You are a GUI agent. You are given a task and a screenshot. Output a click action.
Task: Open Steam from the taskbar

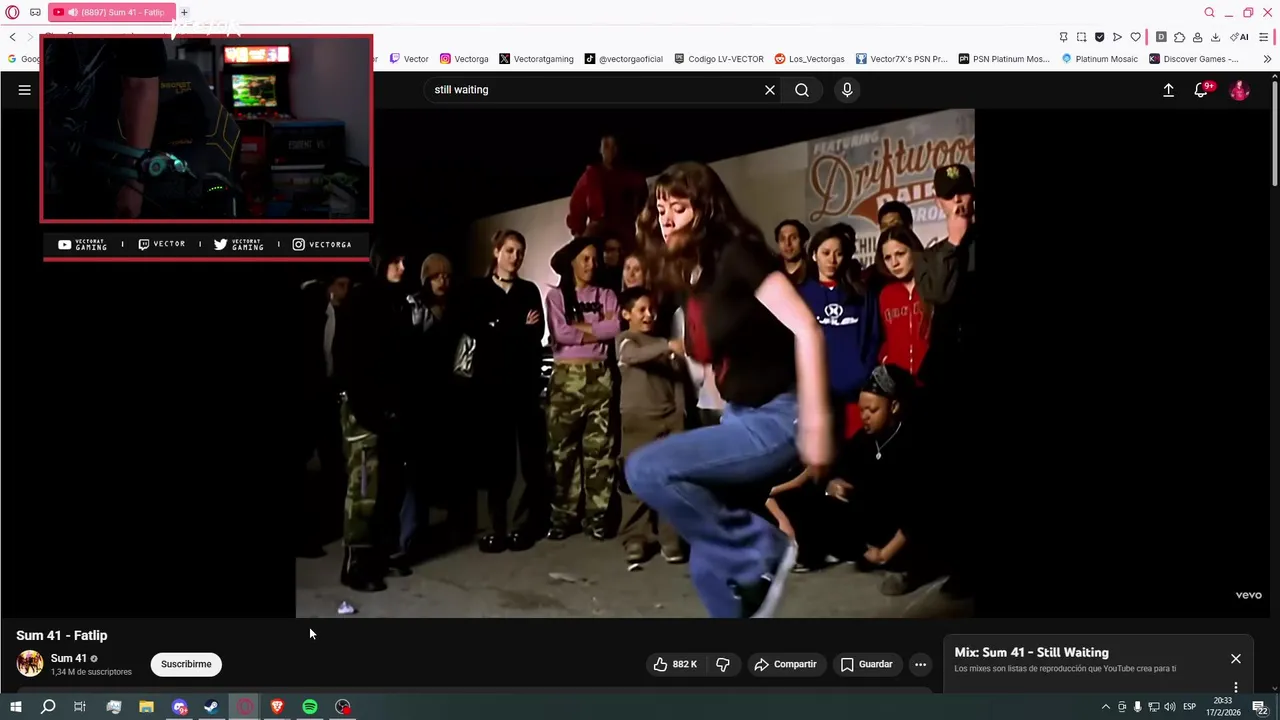[211, 707]
